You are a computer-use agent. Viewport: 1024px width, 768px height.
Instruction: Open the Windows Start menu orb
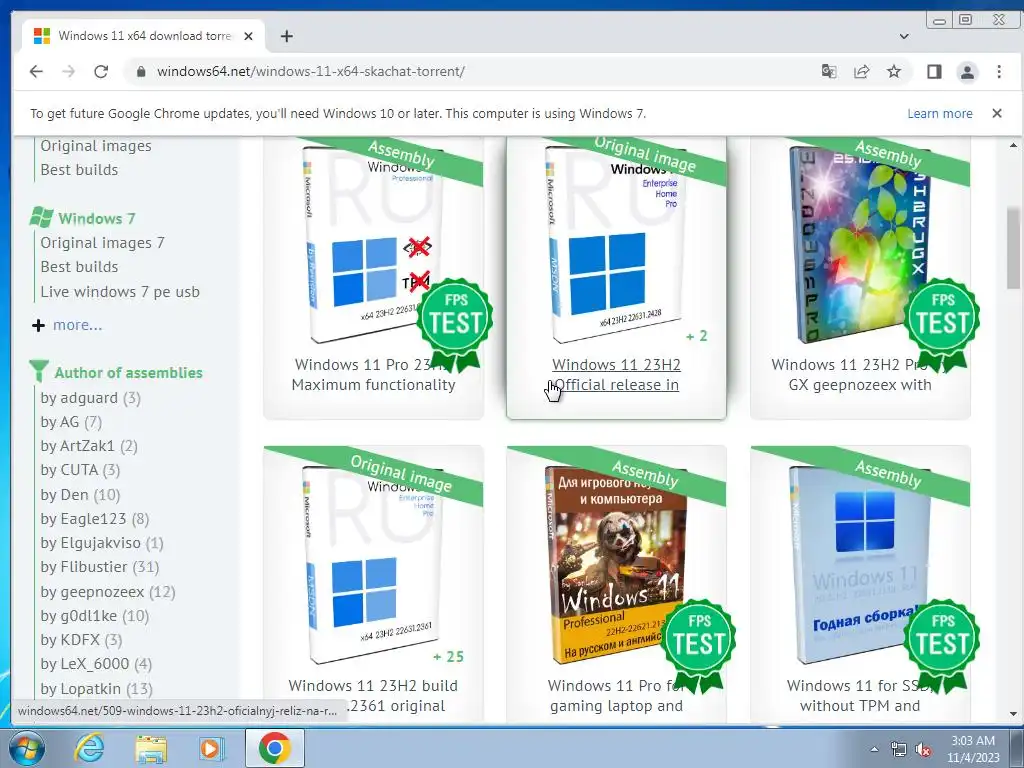coord(27,748)
